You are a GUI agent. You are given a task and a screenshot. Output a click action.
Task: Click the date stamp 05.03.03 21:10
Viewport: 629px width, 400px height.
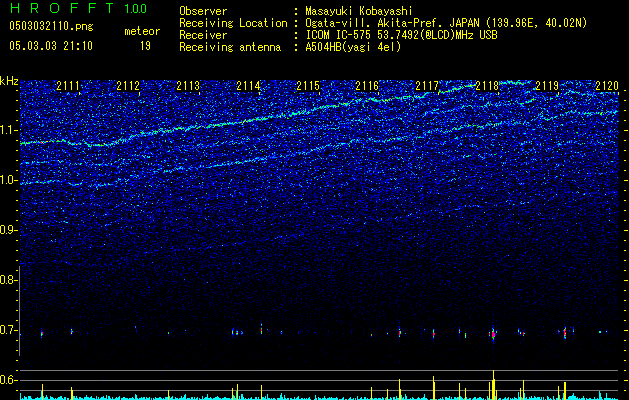pos(51,46)
